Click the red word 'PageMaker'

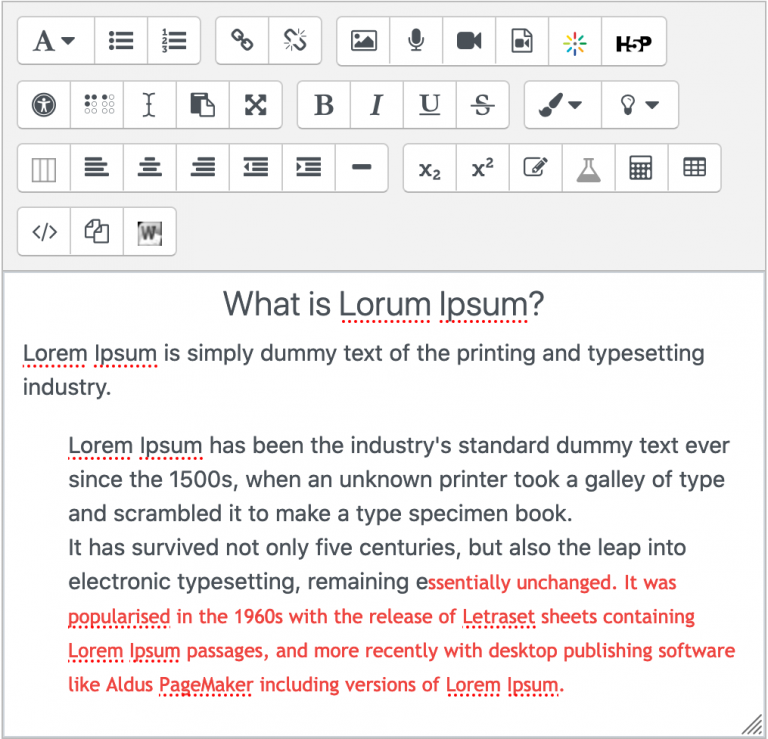206,685
